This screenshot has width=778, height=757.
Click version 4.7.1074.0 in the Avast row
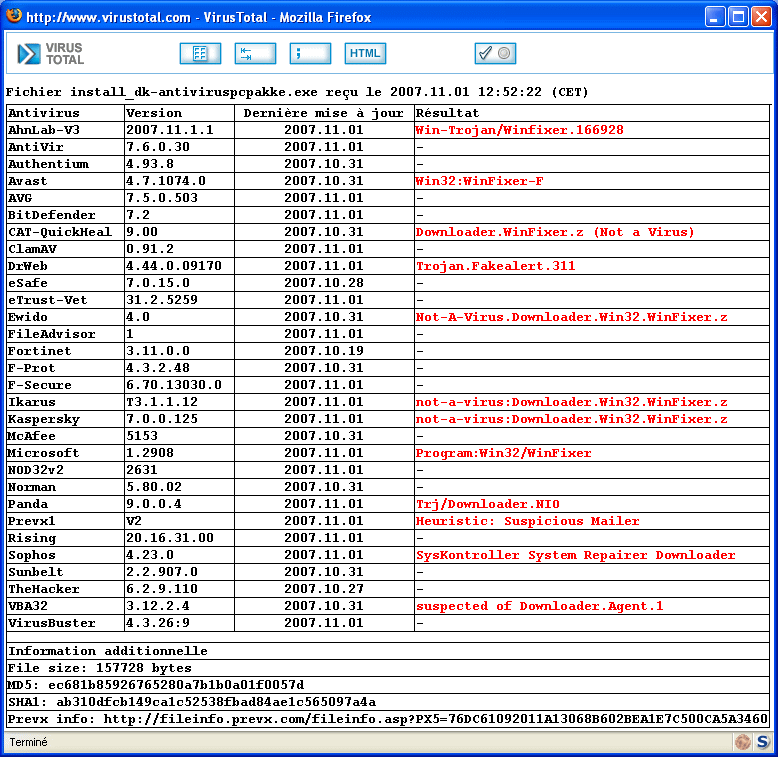click(x=166, y=181)
